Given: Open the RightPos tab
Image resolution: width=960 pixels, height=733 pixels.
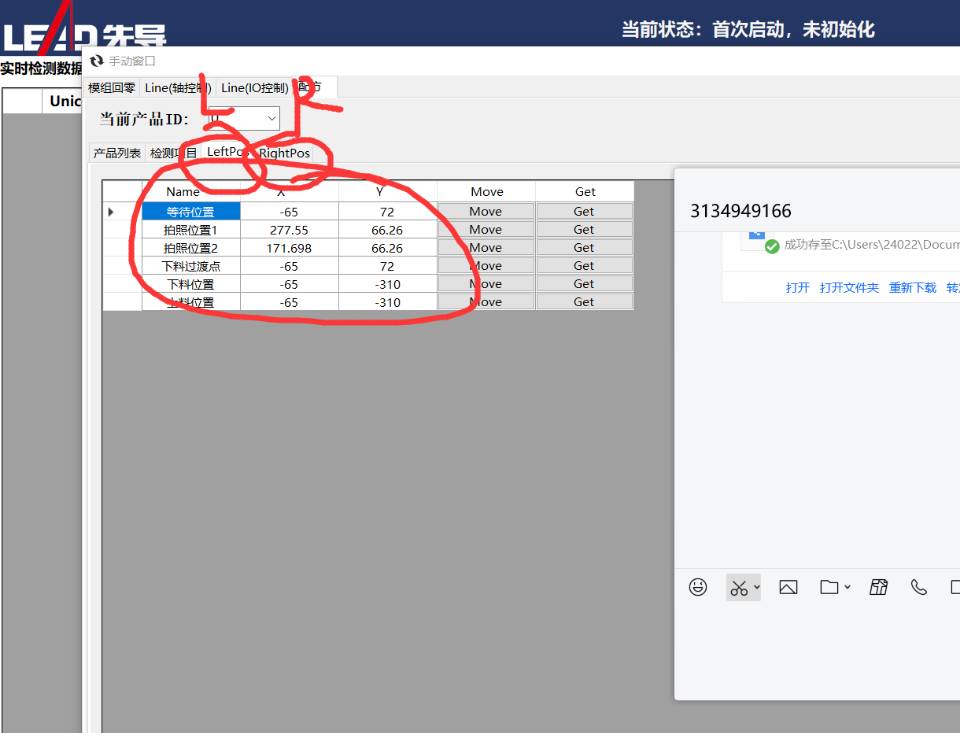Looking at the screenshot, I should tap(284, 153).
